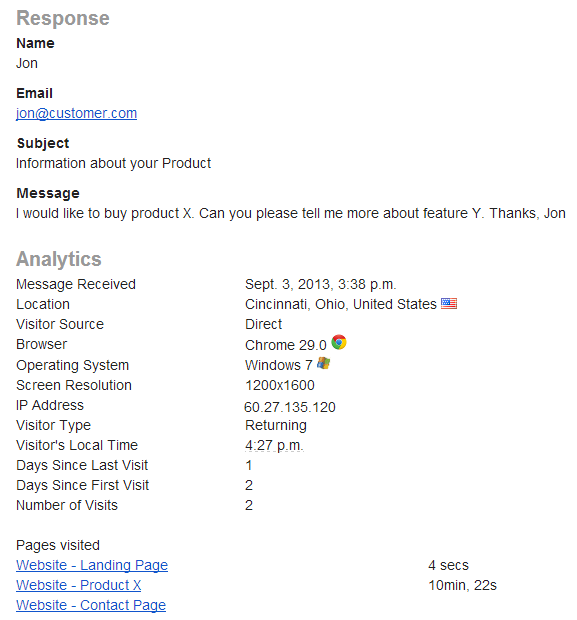Click the name value Jon

click(27, 63)
